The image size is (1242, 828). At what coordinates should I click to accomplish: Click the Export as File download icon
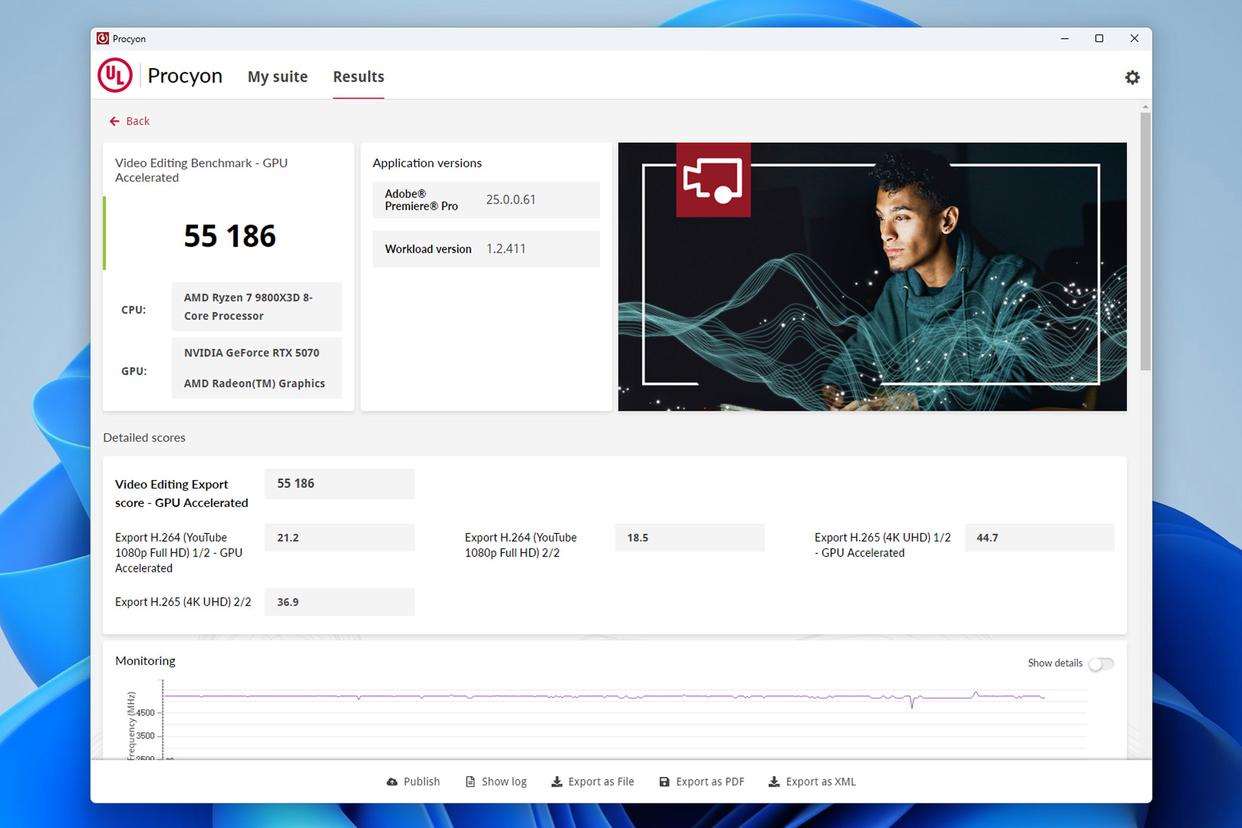(x=557, y=782)
